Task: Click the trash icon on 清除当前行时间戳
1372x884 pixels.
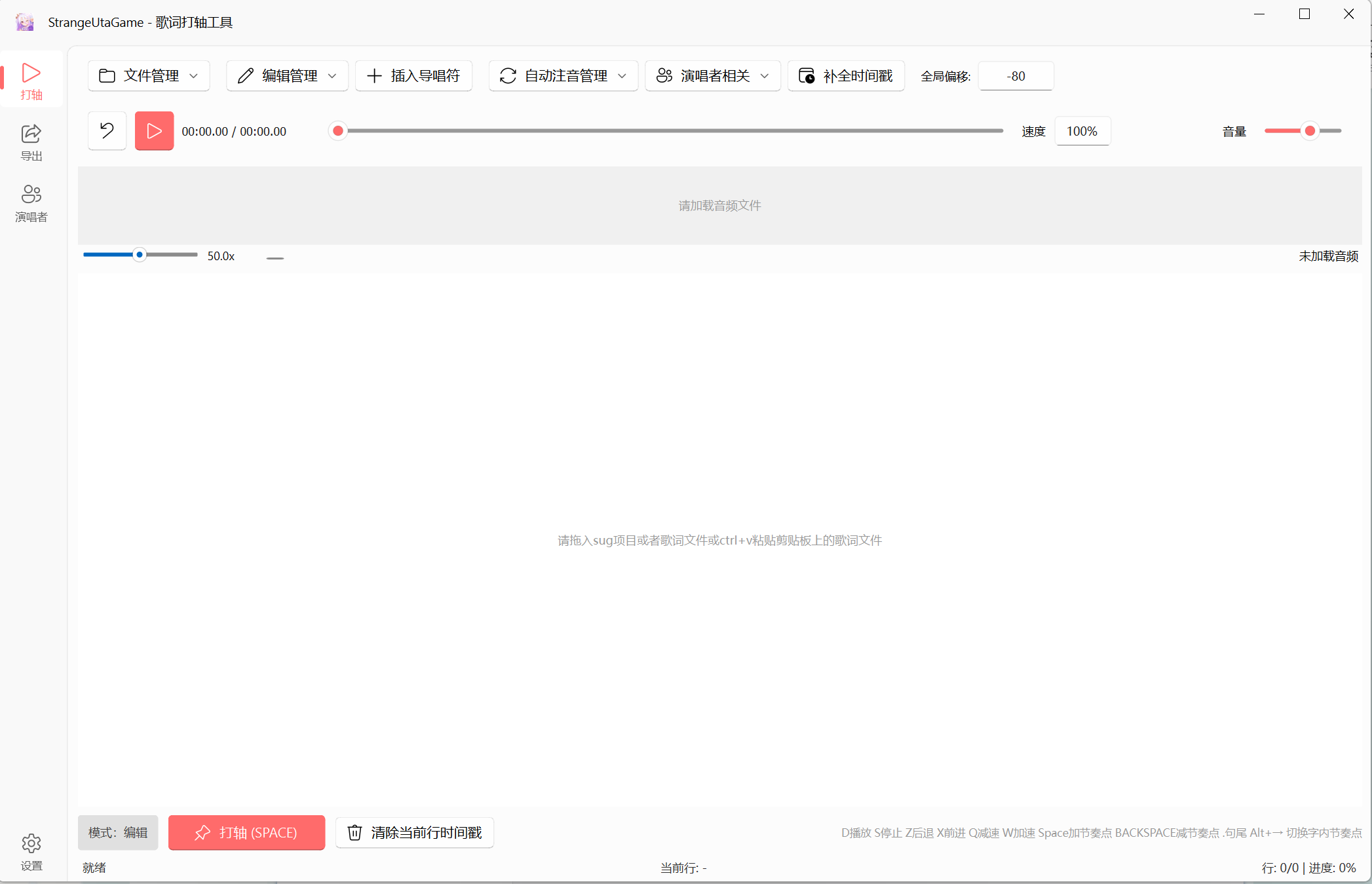Action: pos(354,833)
